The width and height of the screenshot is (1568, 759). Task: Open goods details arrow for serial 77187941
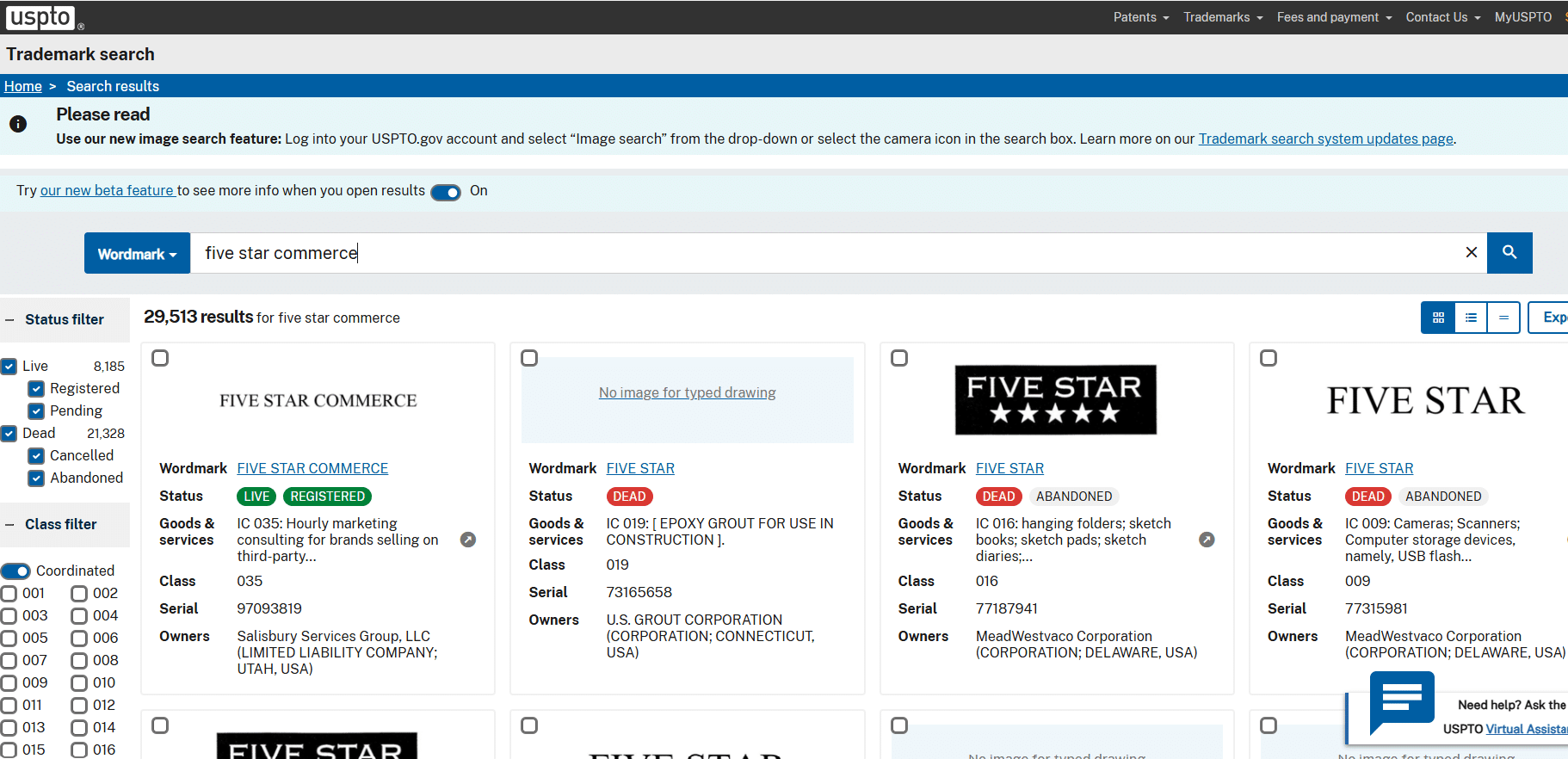tap(1207, 540)
